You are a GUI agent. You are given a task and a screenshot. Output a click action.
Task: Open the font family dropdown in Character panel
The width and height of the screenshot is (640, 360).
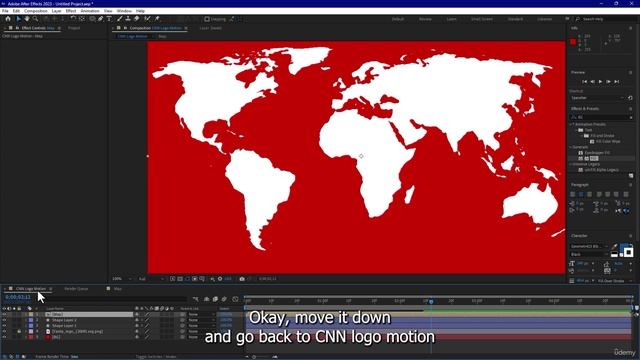pyautogui.click(x=588, y=247)
